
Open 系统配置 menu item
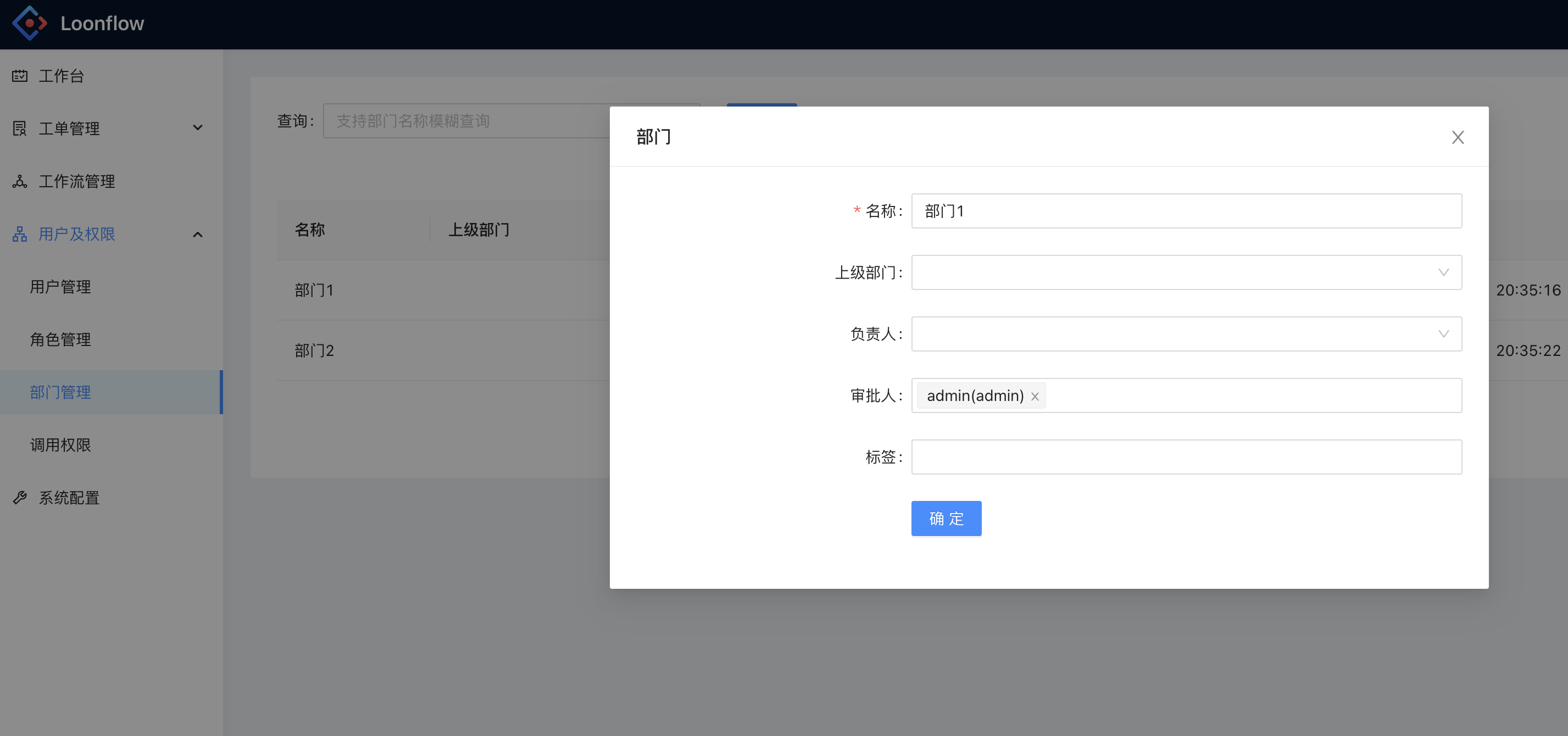[112, 498]
